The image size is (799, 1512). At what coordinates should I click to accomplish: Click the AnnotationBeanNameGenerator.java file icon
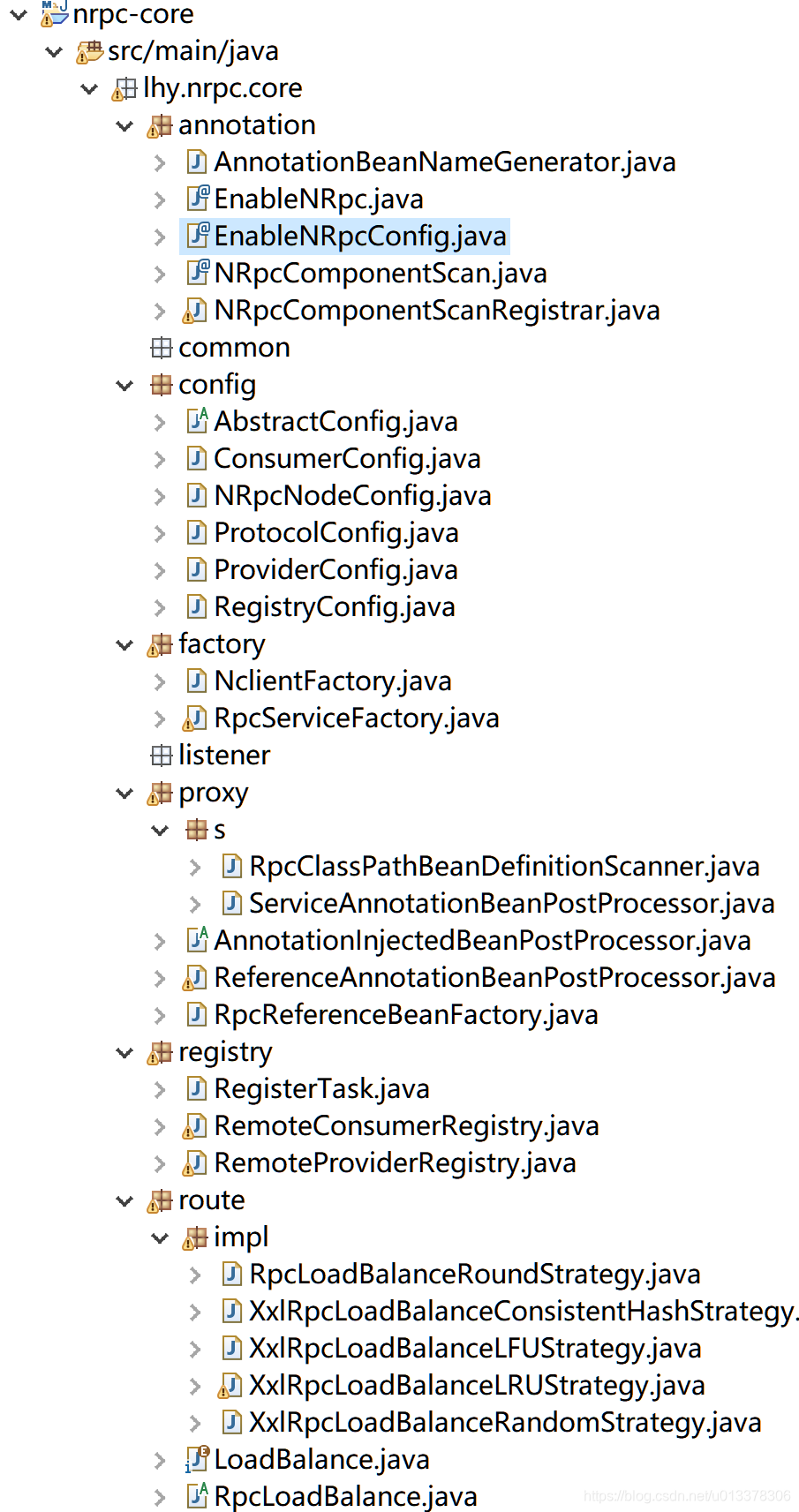(x=196, y=162)
